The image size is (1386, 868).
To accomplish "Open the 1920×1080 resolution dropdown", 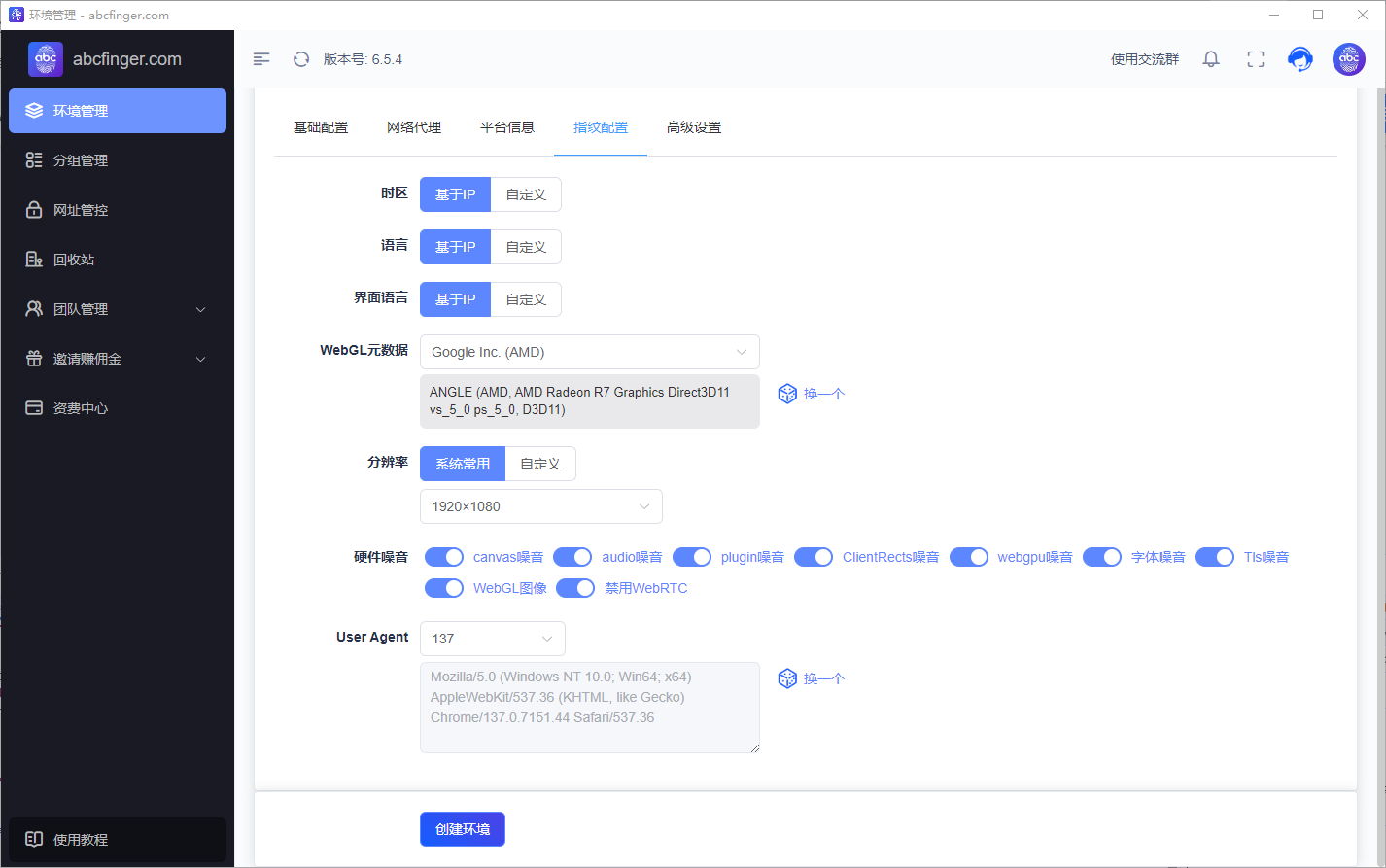I will tap(540, 506).
